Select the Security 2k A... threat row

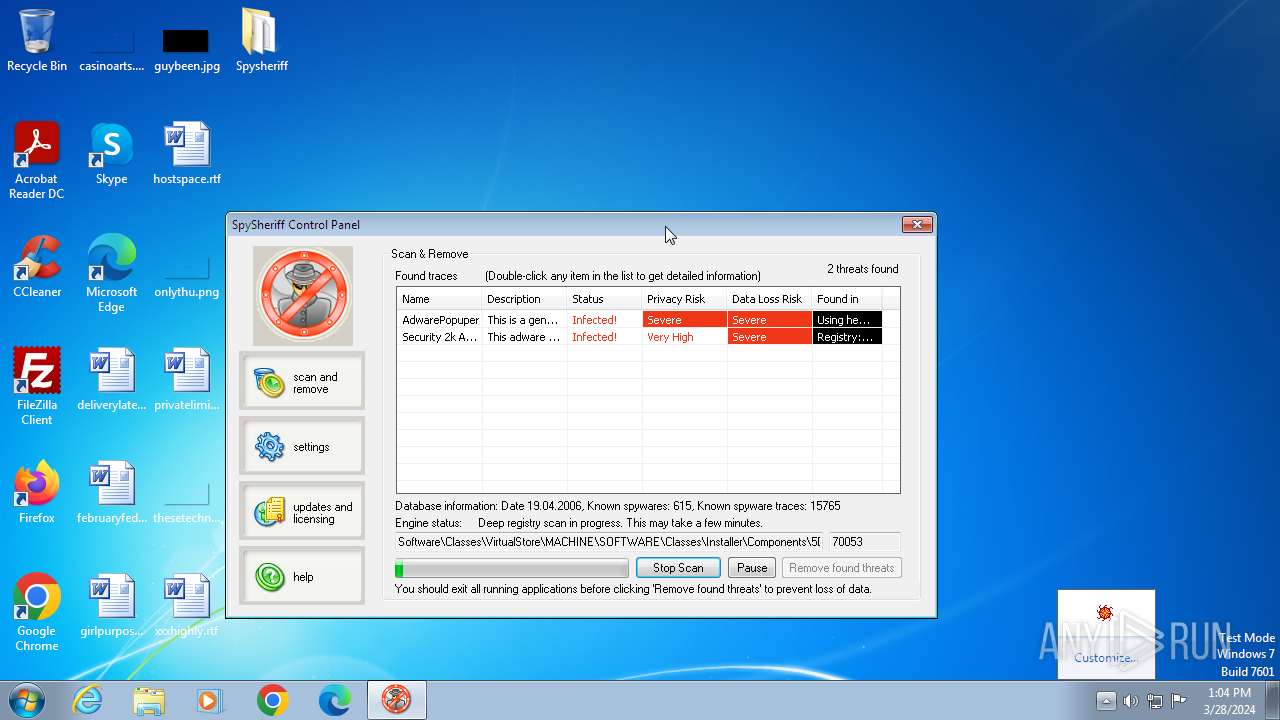[x=640, y=337]
